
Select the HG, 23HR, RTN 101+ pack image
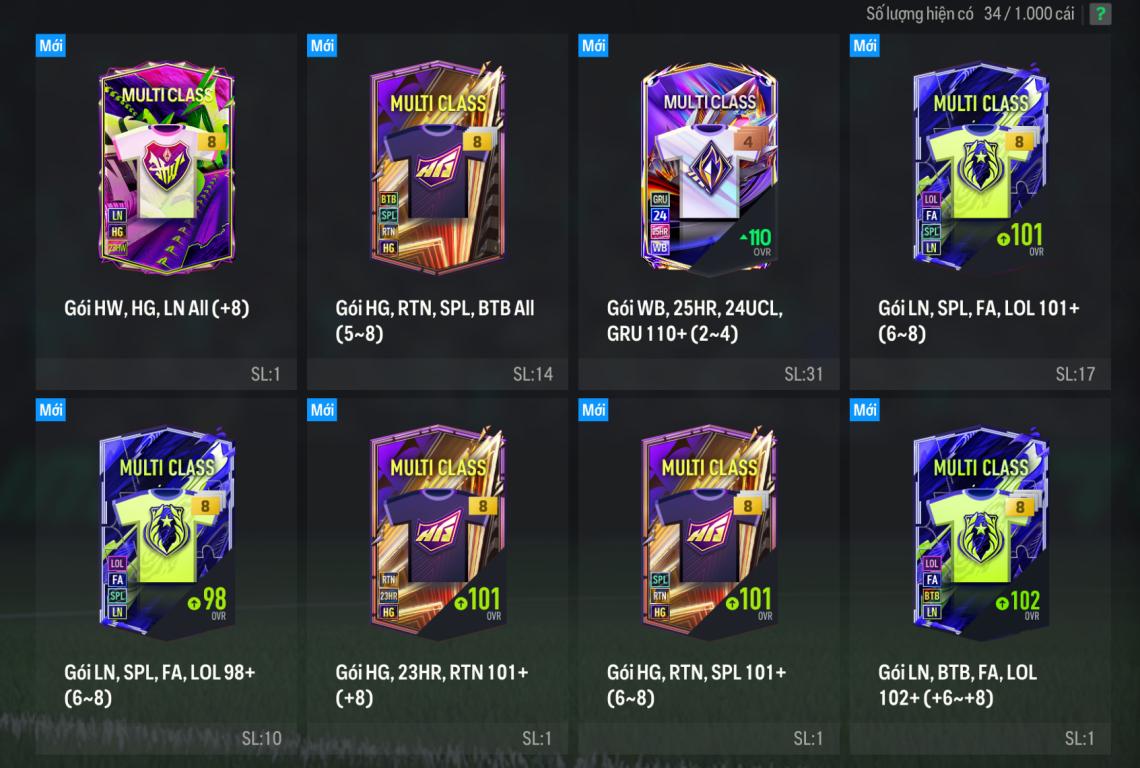(x=438, y=532)
